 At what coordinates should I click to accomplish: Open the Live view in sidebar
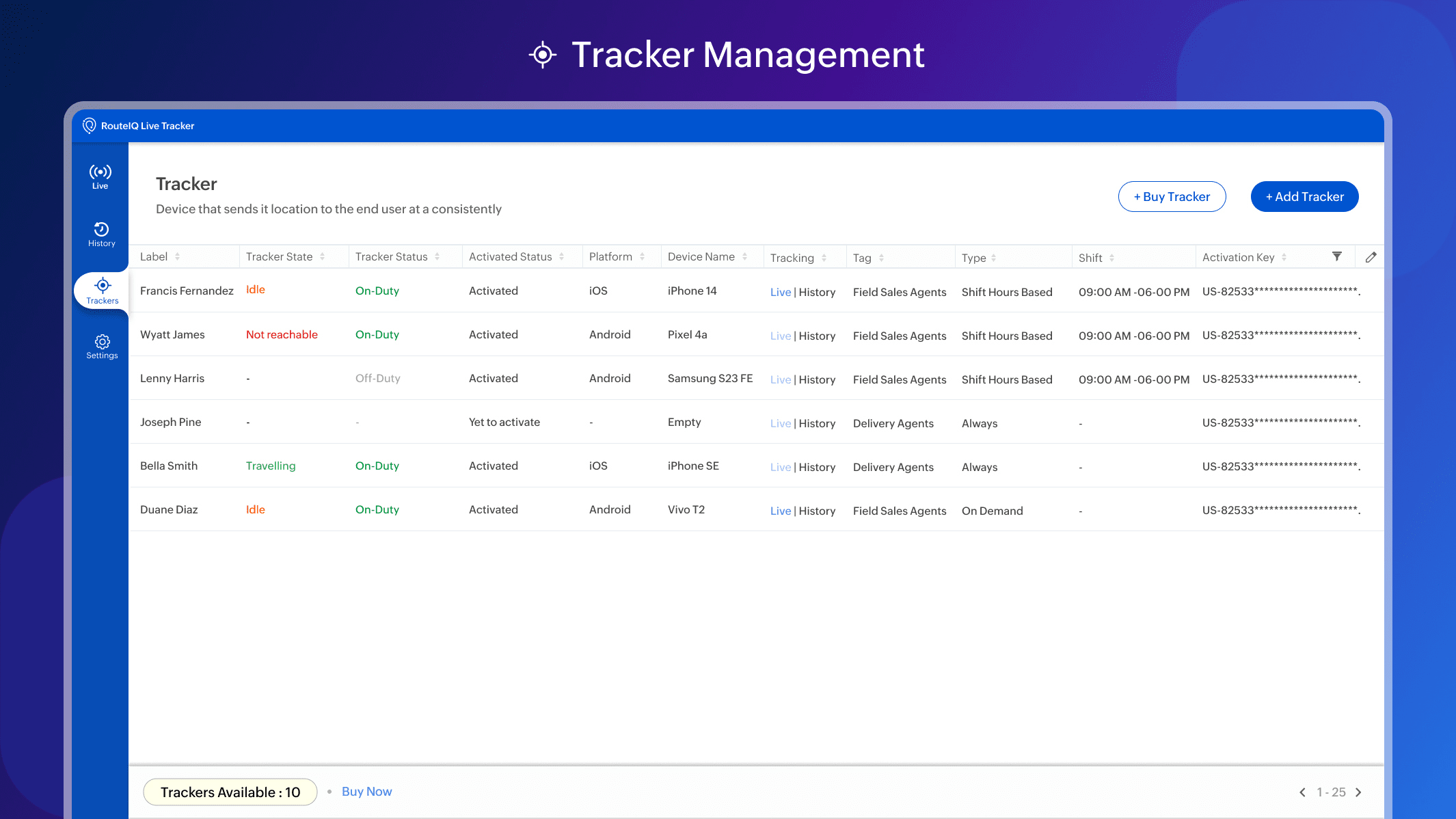coord(100,176)
